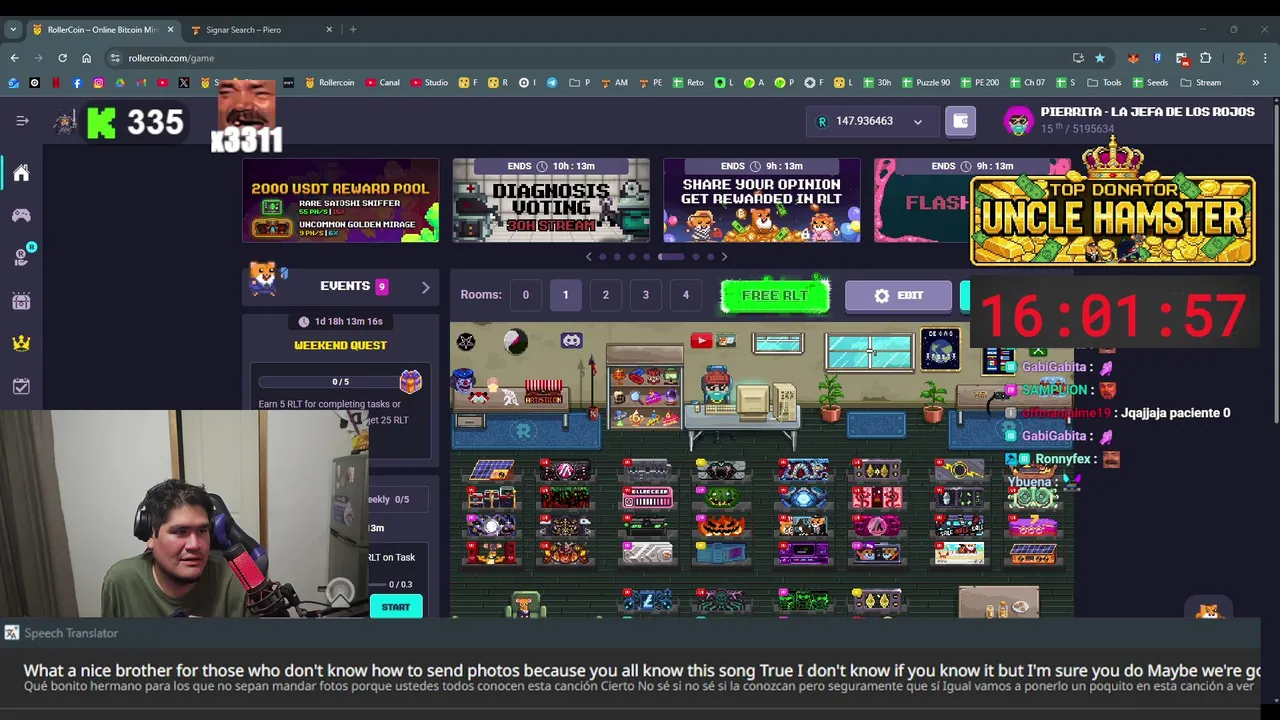Click the hamster mascot icon at the bottom right
The height and width of the screenshot is (720, 1280).
1209,609
